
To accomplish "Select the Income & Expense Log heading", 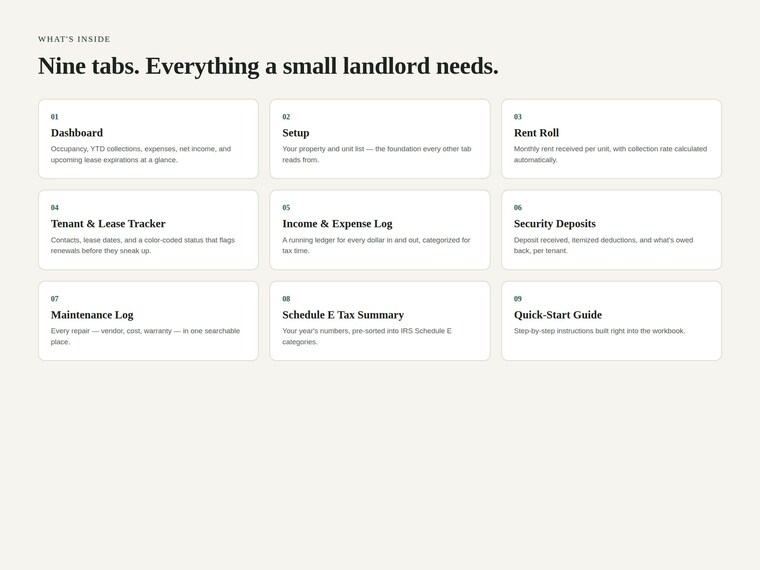I will coord(337,223).
